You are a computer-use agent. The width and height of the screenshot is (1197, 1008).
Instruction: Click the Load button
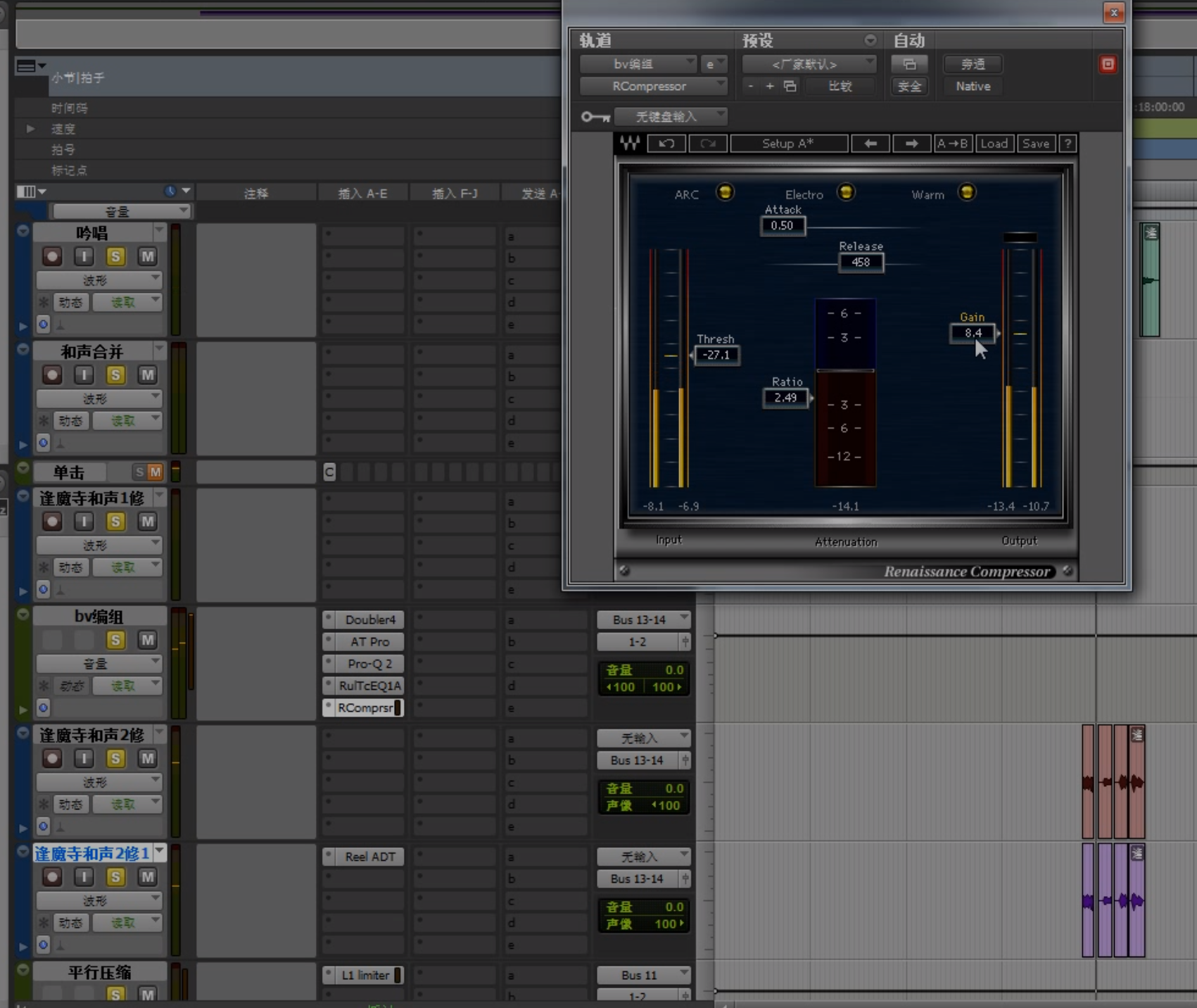pyautogui.click(x=994, y=144)
